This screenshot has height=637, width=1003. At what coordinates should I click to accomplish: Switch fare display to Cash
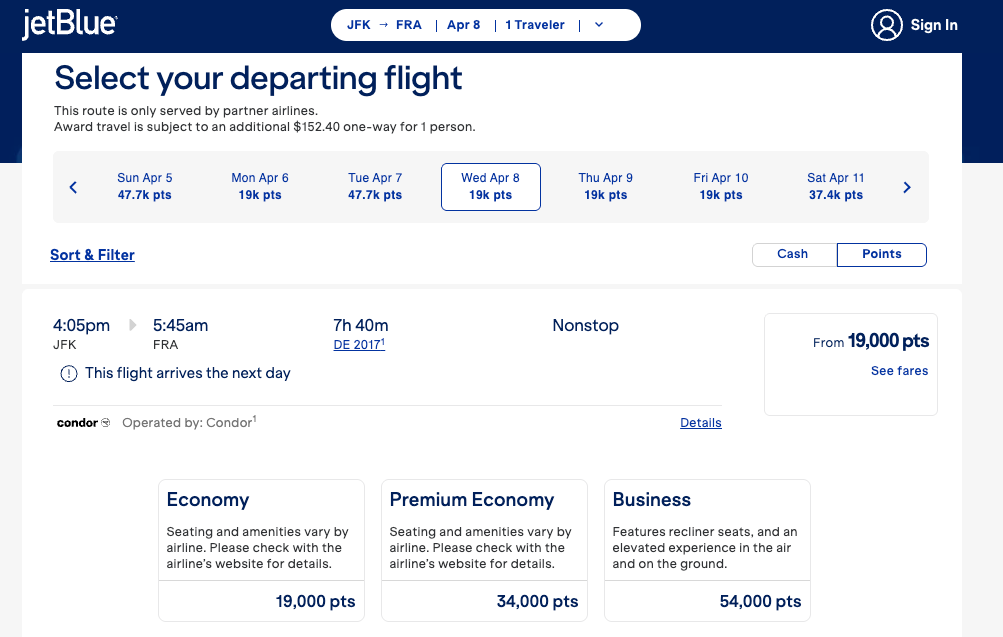click(x=793, y=254)
